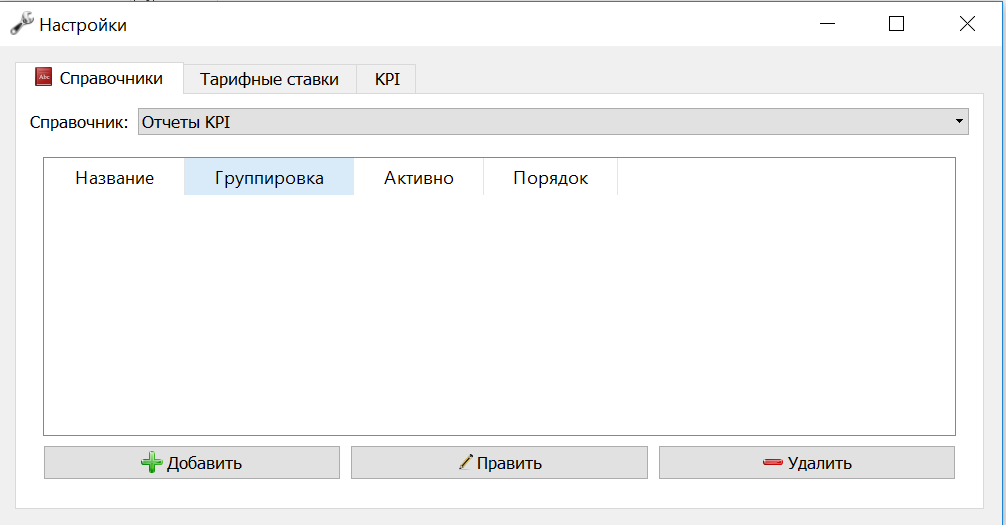Click the Добавить button
The width and height of the screenshot is (1006, 525).
pyautogui.click(x=192, y=463)
